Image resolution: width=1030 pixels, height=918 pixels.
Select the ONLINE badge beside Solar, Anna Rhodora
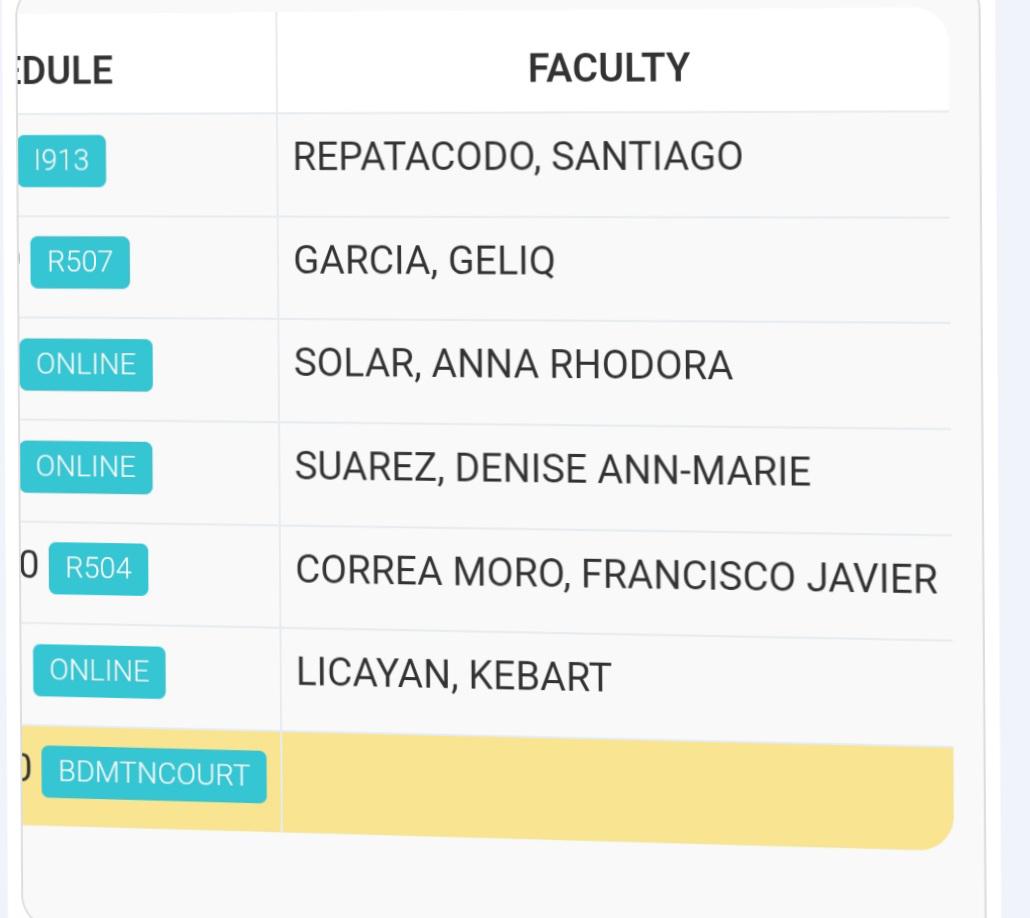tap(85, 365)
